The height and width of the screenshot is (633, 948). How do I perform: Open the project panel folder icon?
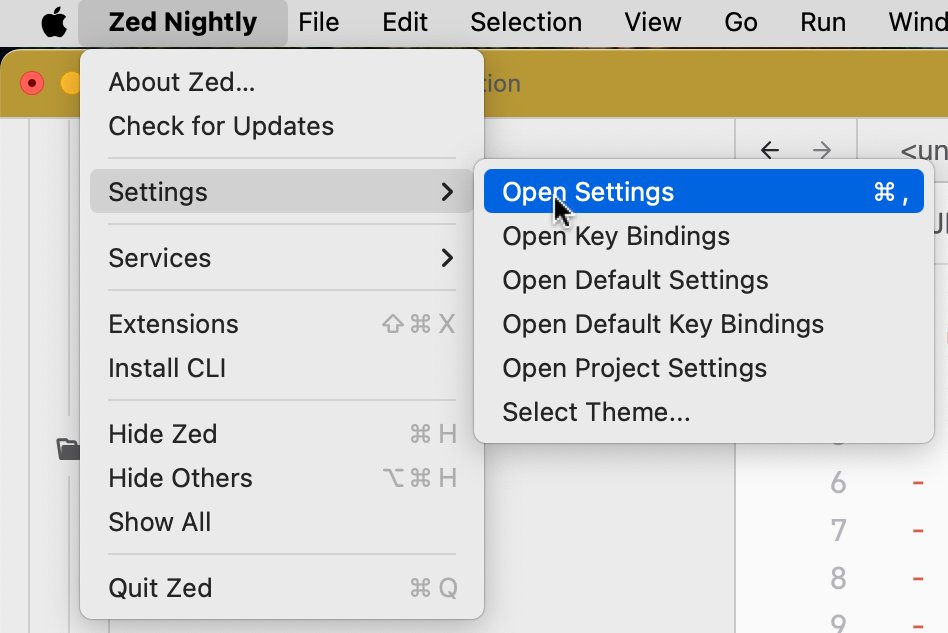68,449
